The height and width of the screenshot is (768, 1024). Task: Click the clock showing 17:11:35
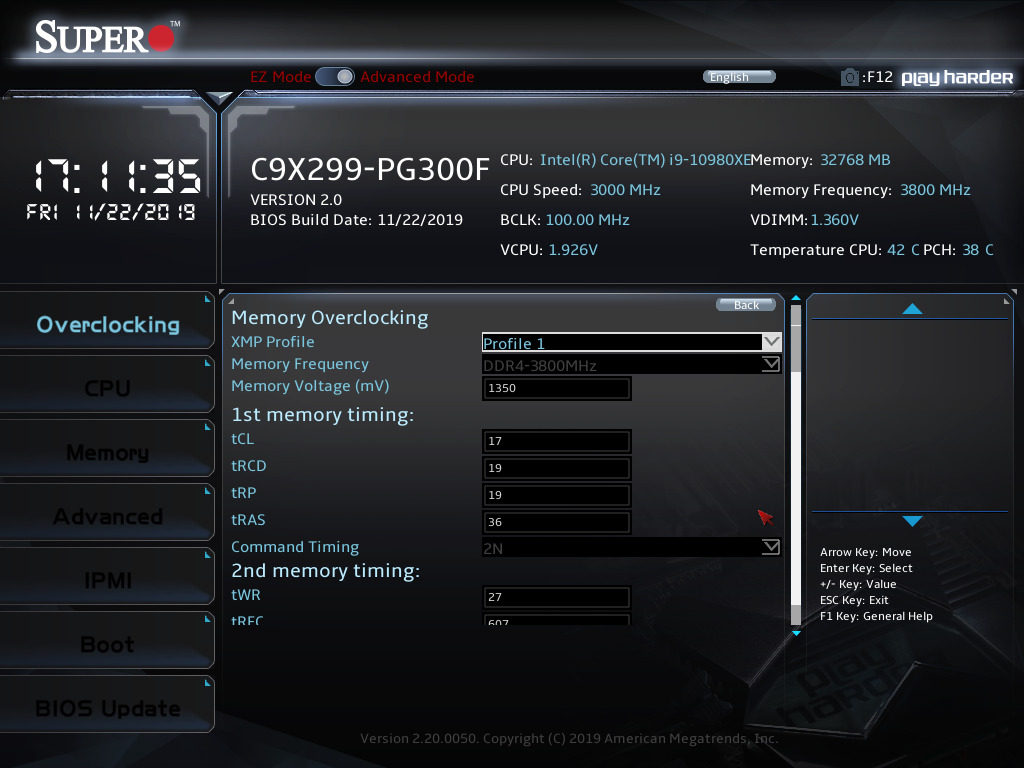tap(117, 176)
